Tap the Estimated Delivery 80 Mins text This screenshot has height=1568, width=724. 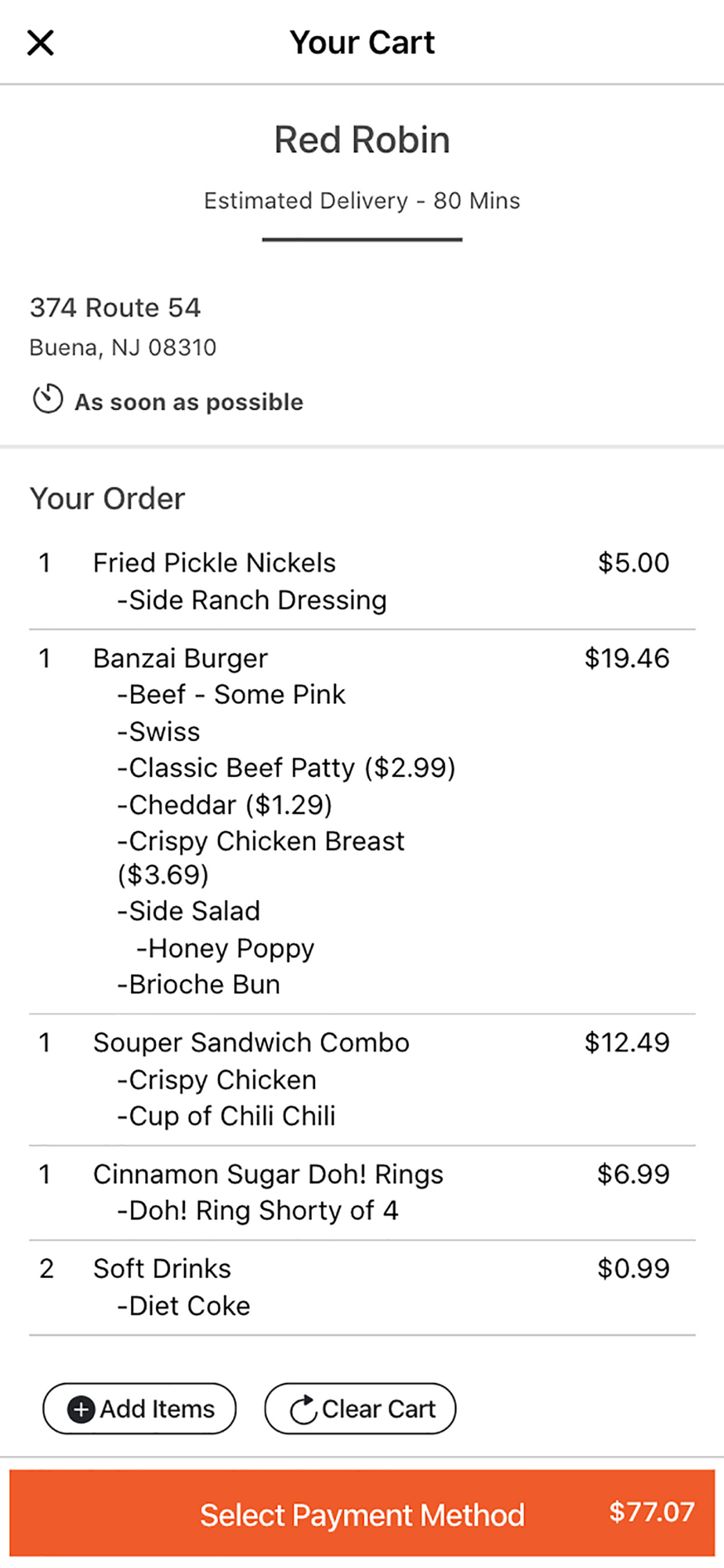(362, 201)
